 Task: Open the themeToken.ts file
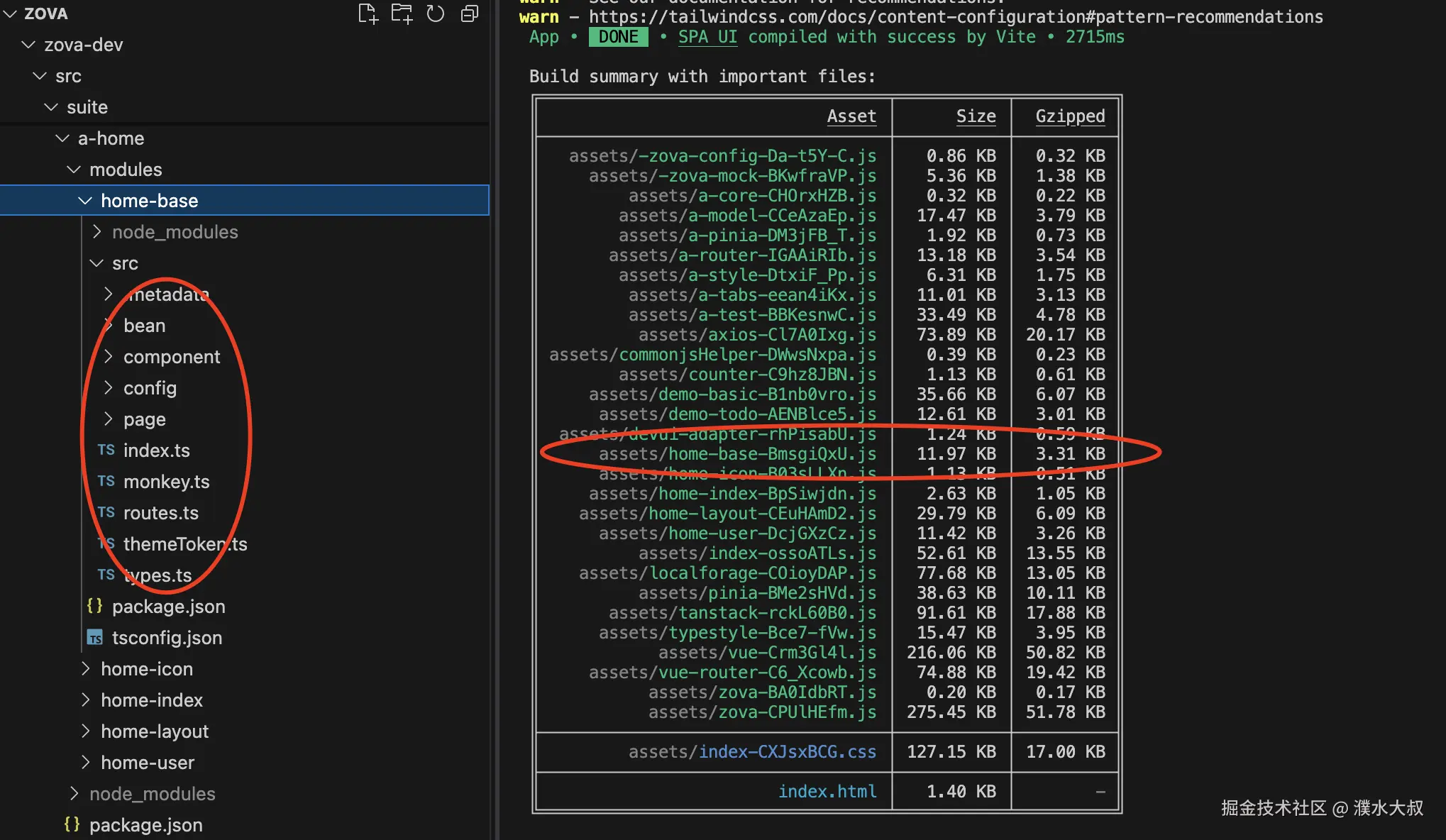(184, 544)
